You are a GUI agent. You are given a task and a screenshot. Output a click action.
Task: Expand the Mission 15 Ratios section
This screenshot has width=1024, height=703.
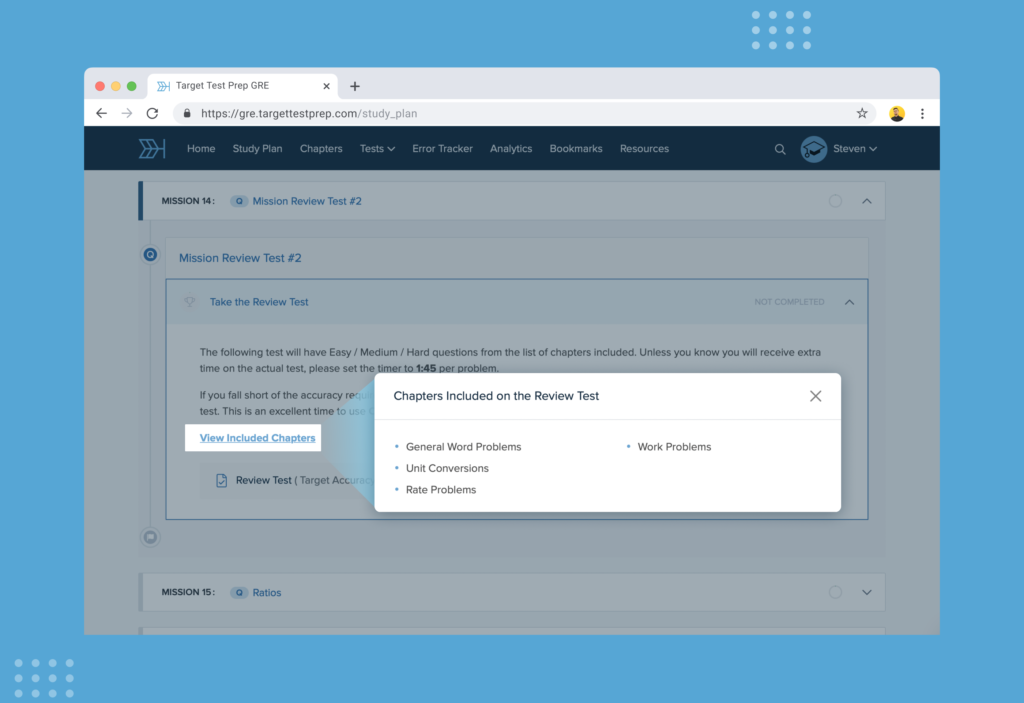(x=866, y=592)
